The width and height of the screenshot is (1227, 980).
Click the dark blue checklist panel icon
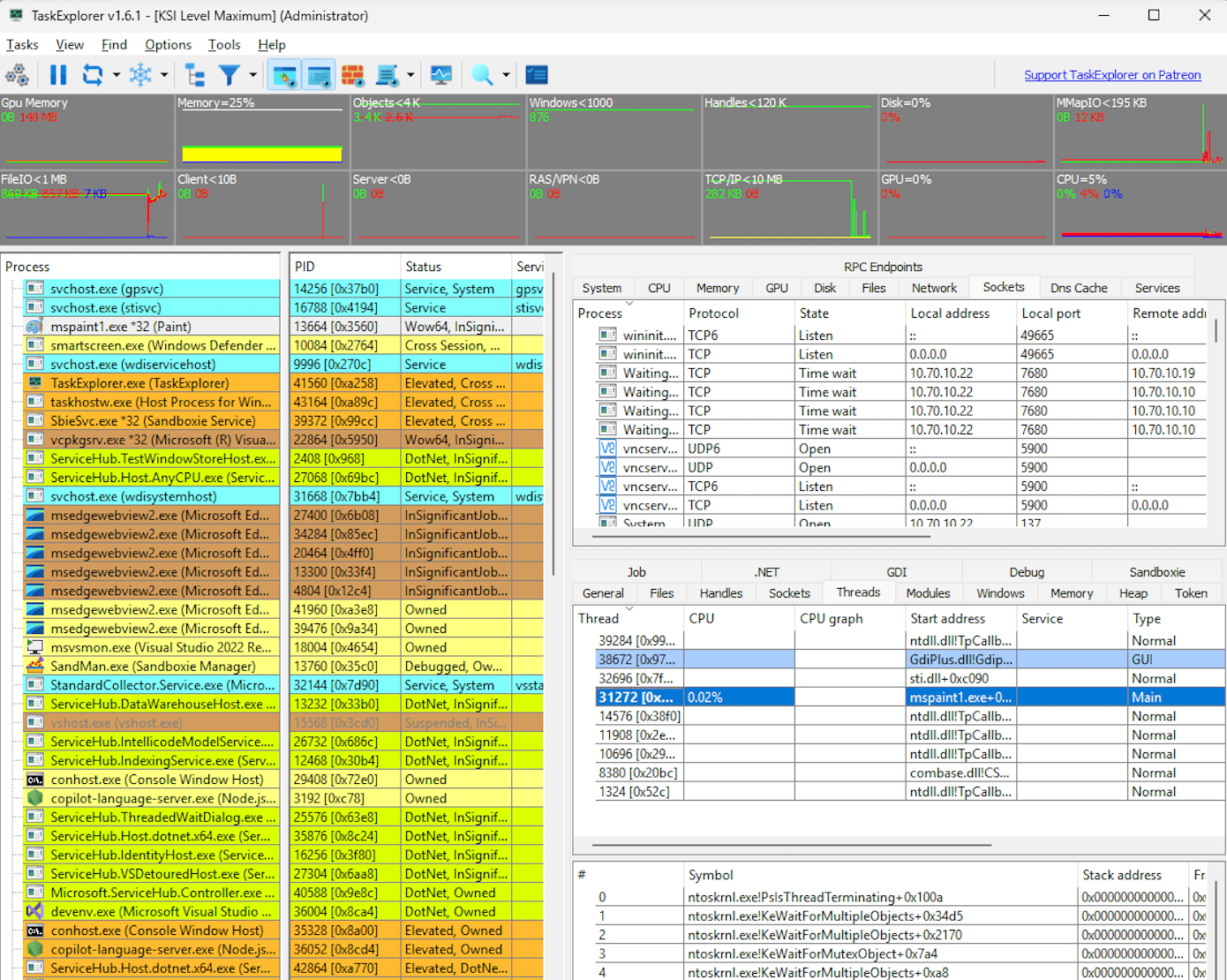tap(536, 75)
